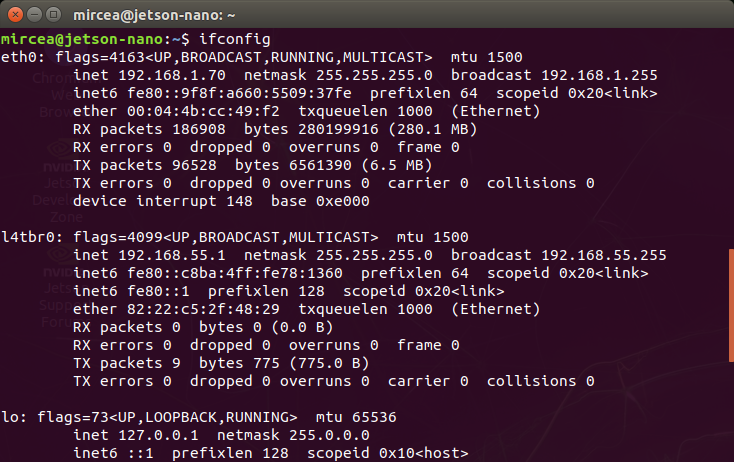Click the (6.5 MB) size text
734x462 pixels.
tap(396, 165)
